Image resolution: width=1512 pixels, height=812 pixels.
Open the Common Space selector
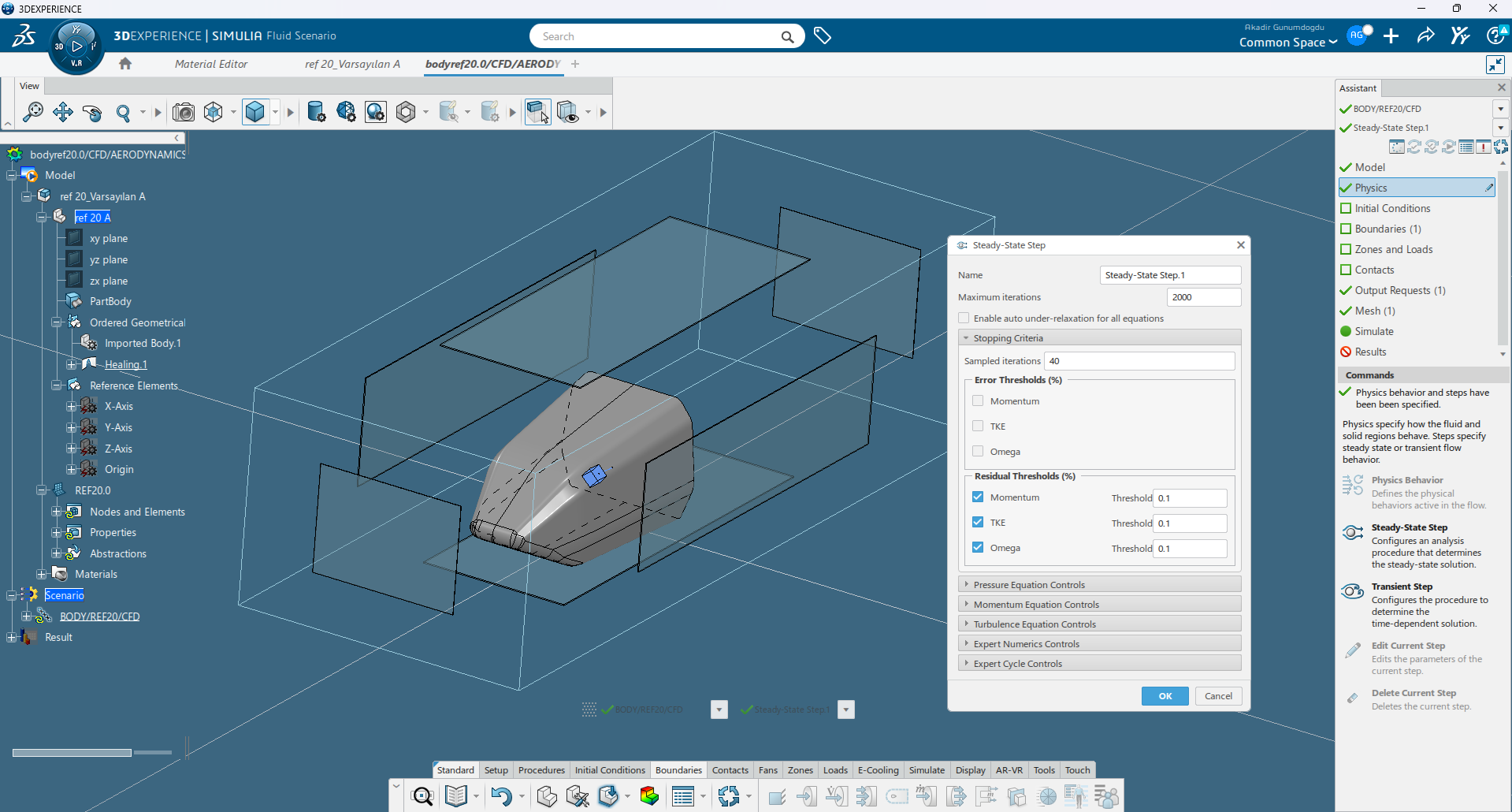1288,43
